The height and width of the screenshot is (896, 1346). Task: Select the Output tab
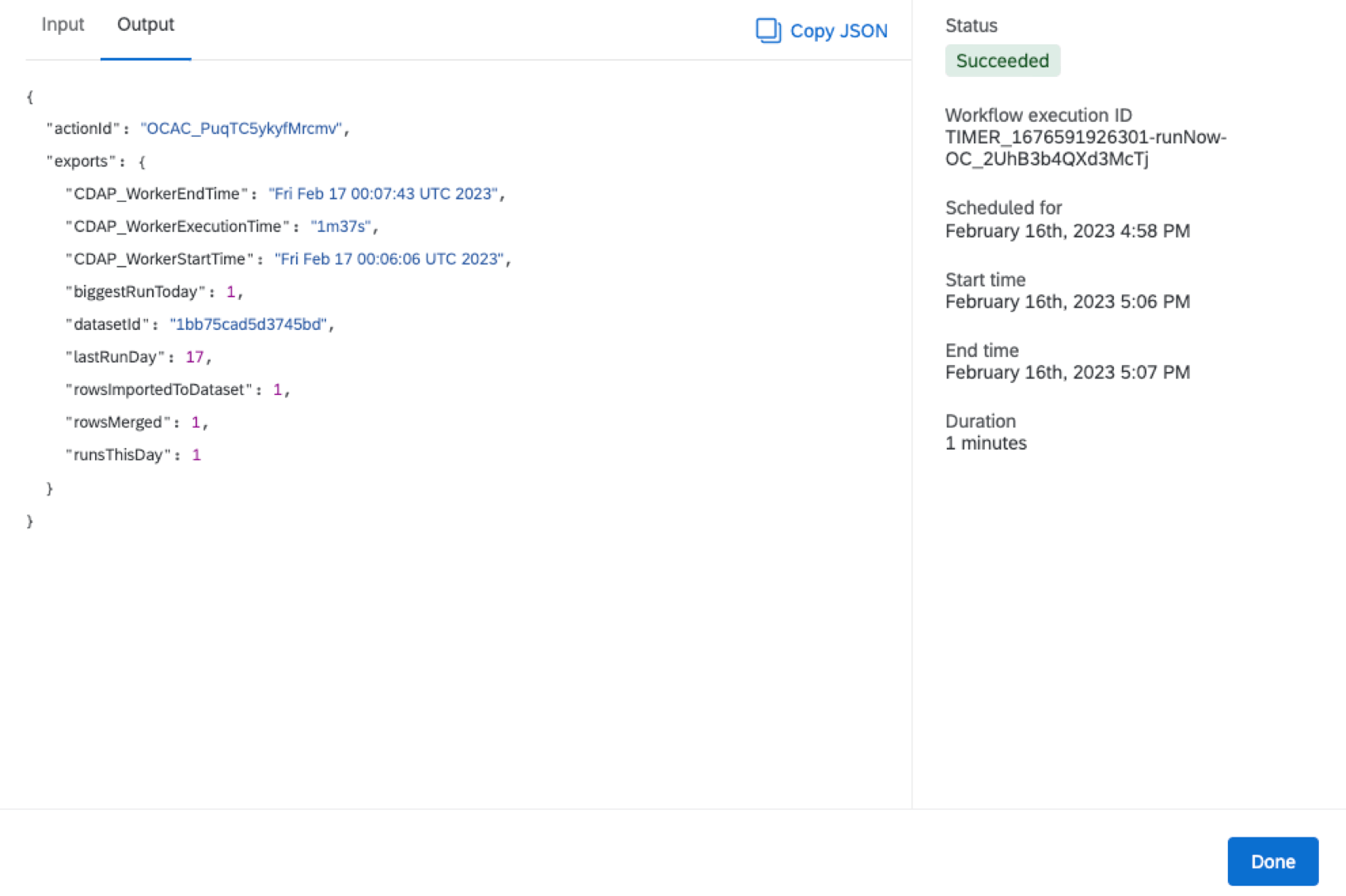tap(146, 25)
